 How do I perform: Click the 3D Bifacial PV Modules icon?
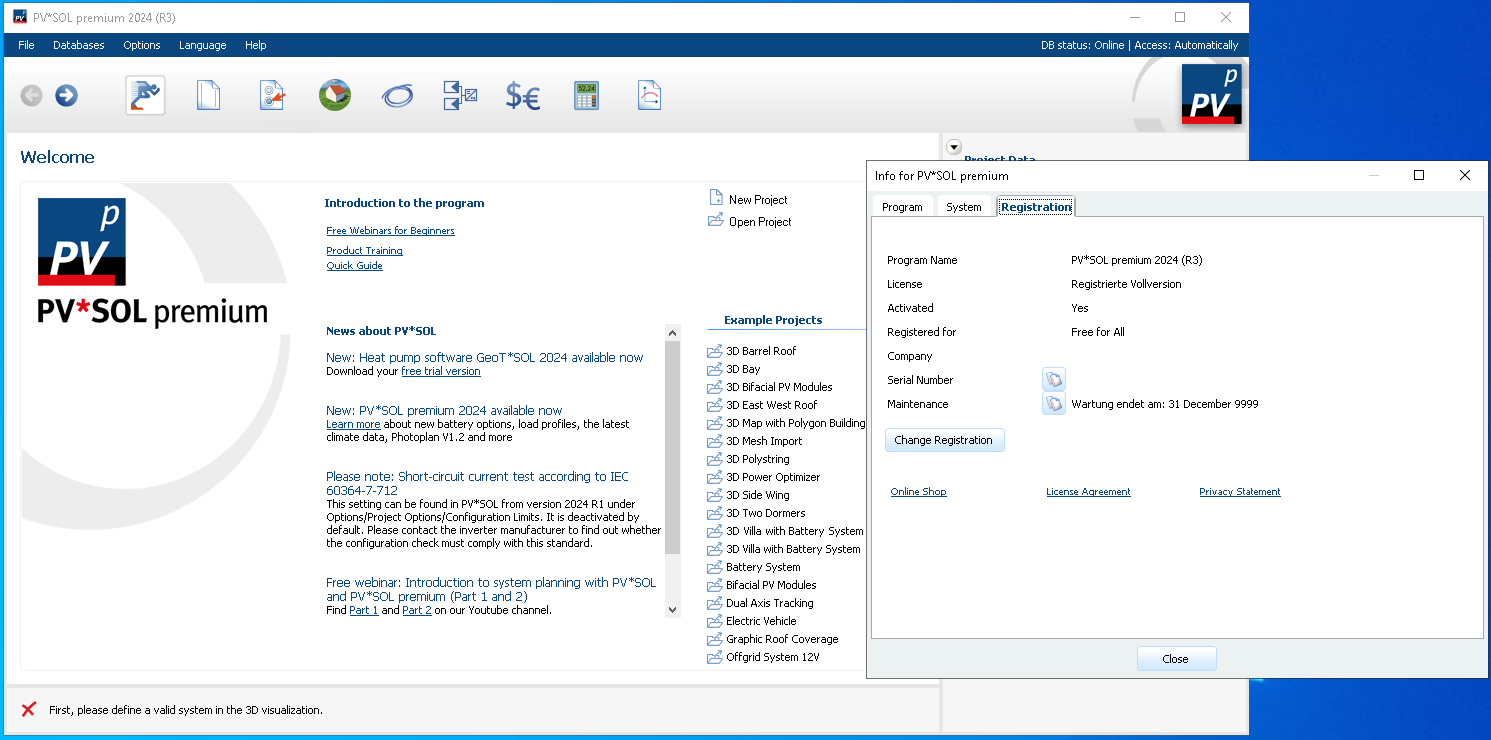tap(714, 387)
